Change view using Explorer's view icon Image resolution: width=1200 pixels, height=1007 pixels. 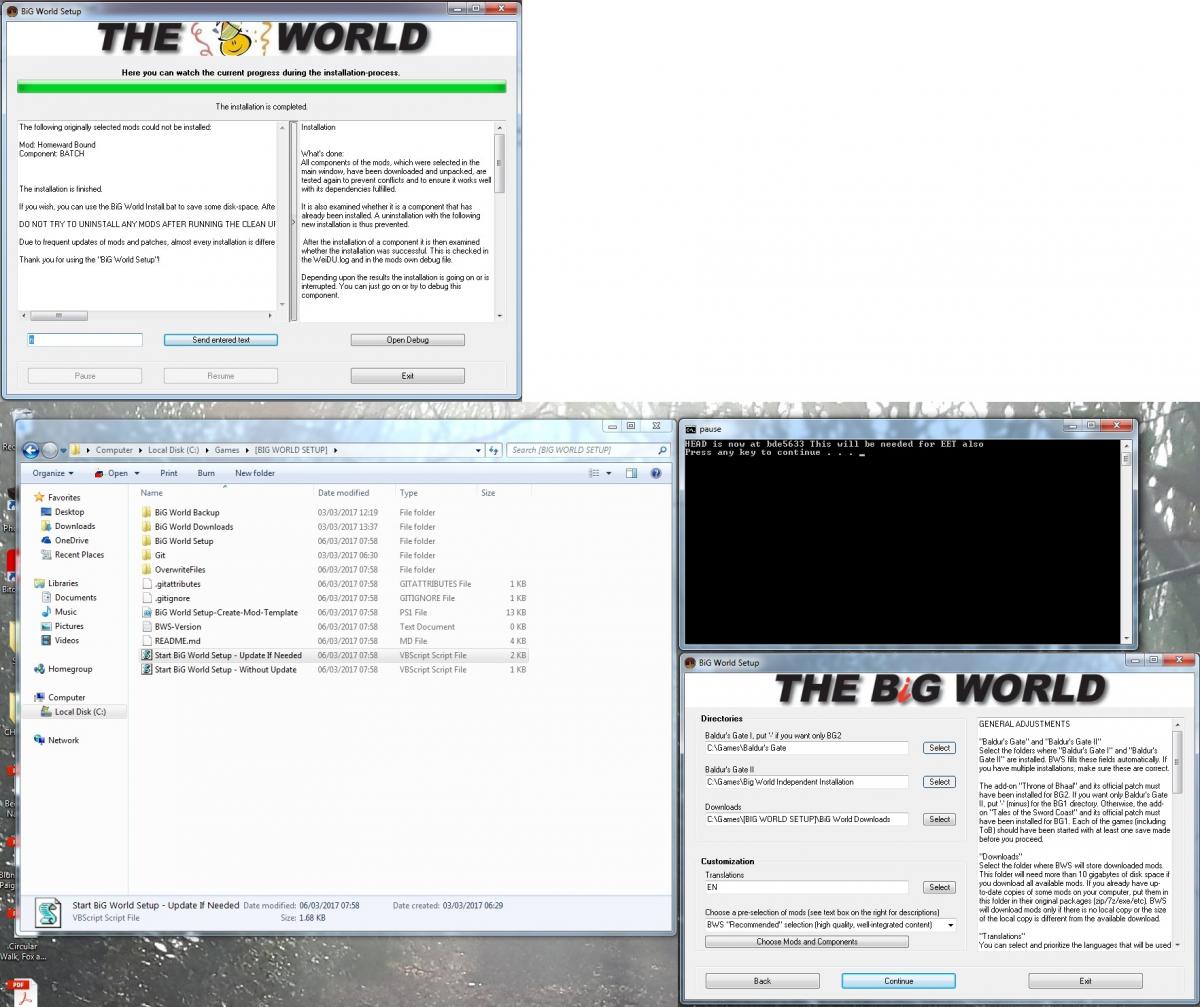594,473
